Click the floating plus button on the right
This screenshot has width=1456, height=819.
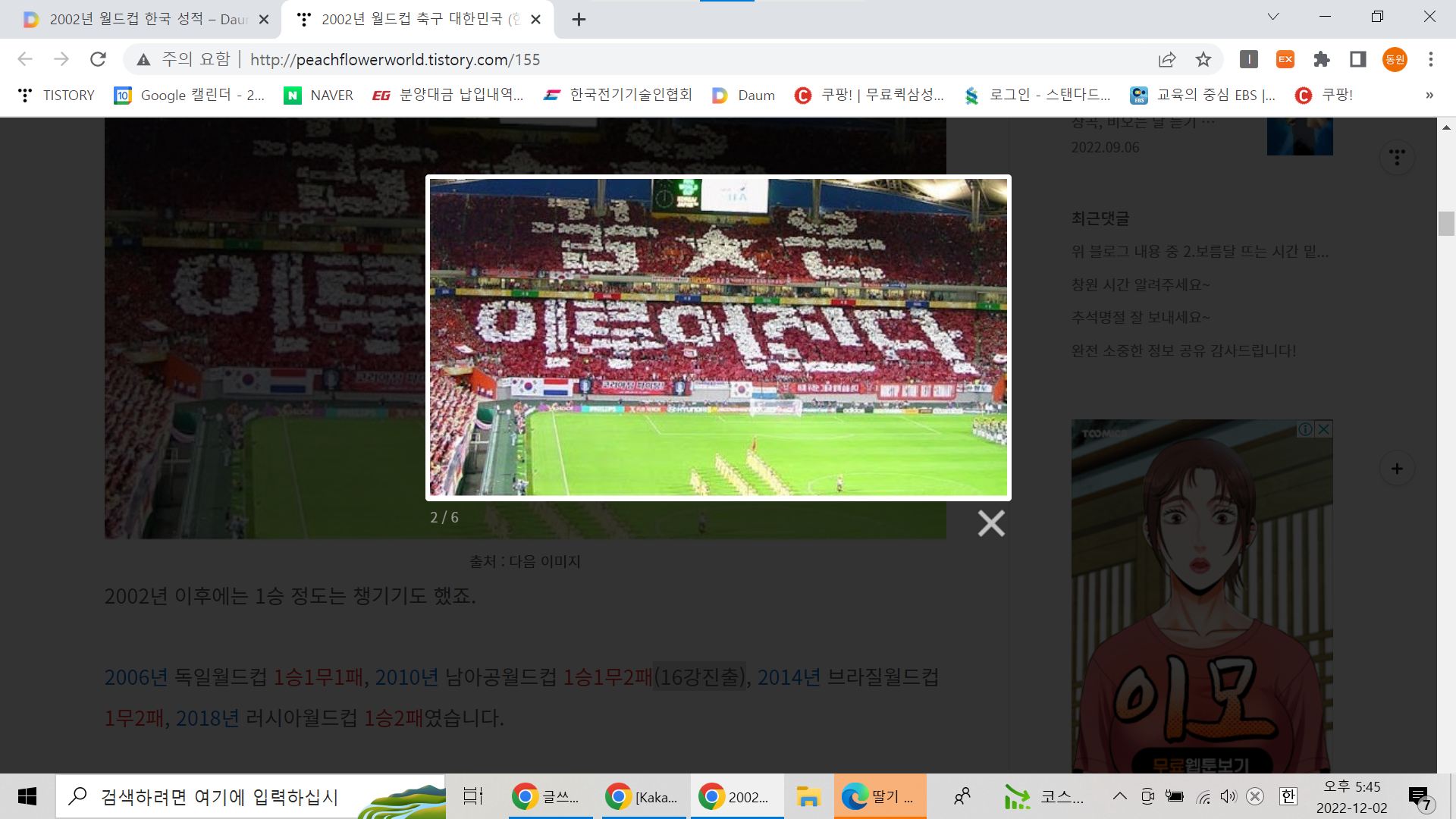pyautogui.click(x=1397, y=469)
